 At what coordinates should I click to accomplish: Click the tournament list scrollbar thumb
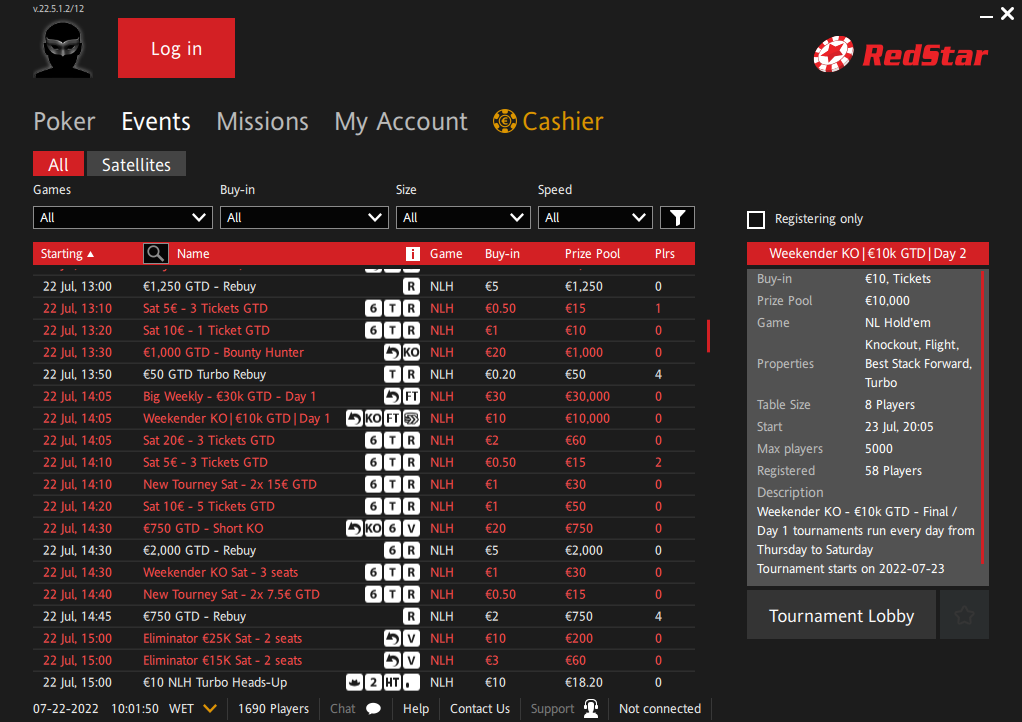[708, 336]
